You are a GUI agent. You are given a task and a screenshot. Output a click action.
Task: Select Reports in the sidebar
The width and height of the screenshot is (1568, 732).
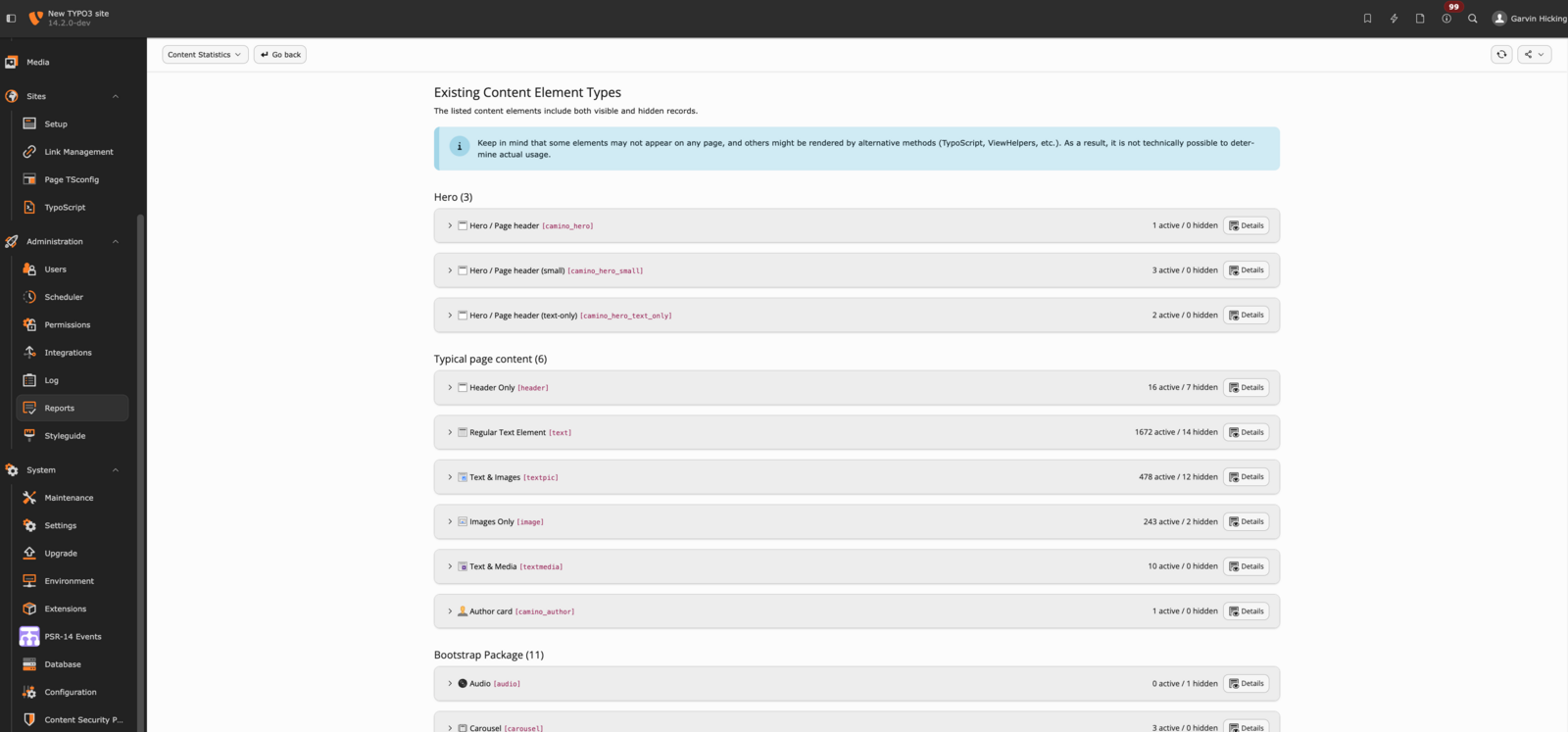pos(60,408)
